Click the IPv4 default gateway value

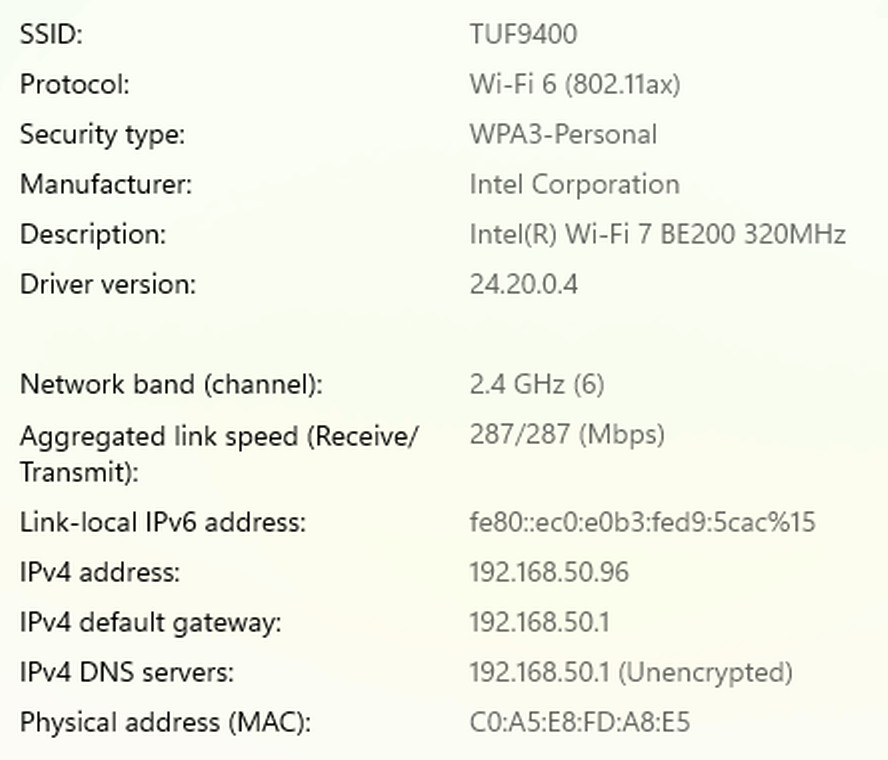point(539,622)
